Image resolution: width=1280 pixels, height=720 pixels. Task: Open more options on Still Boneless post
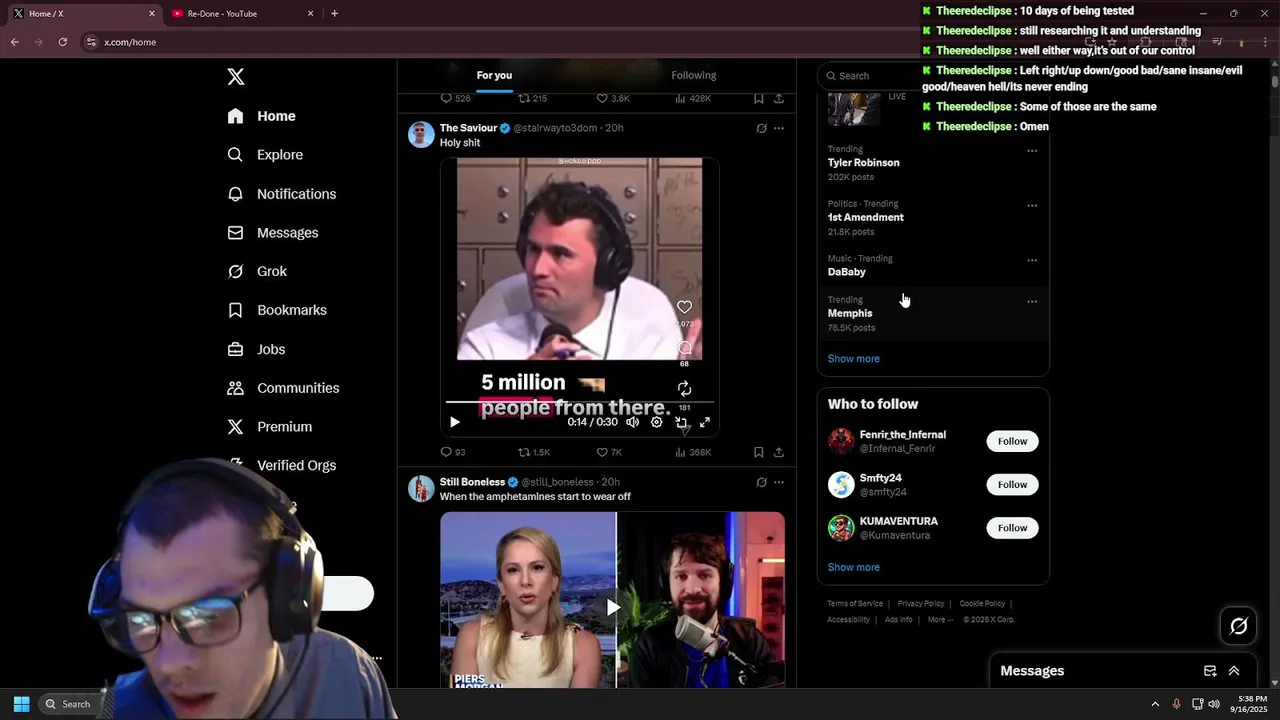click(x=779, y=482)
